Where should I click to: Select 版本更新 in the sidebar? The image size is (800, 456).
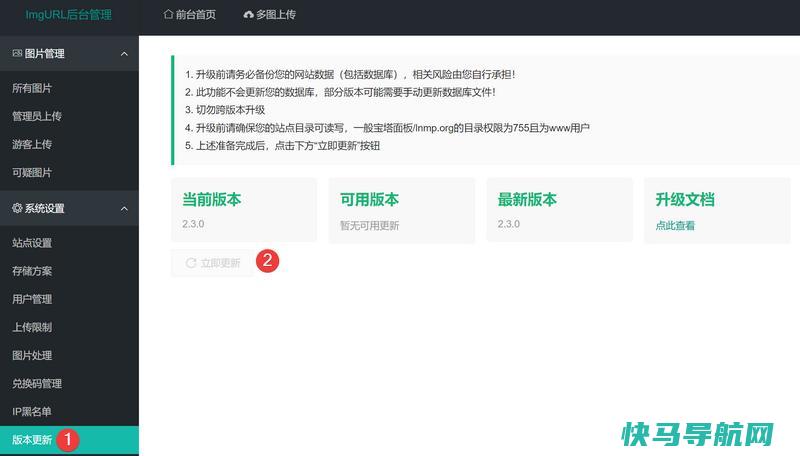(69, 440)
